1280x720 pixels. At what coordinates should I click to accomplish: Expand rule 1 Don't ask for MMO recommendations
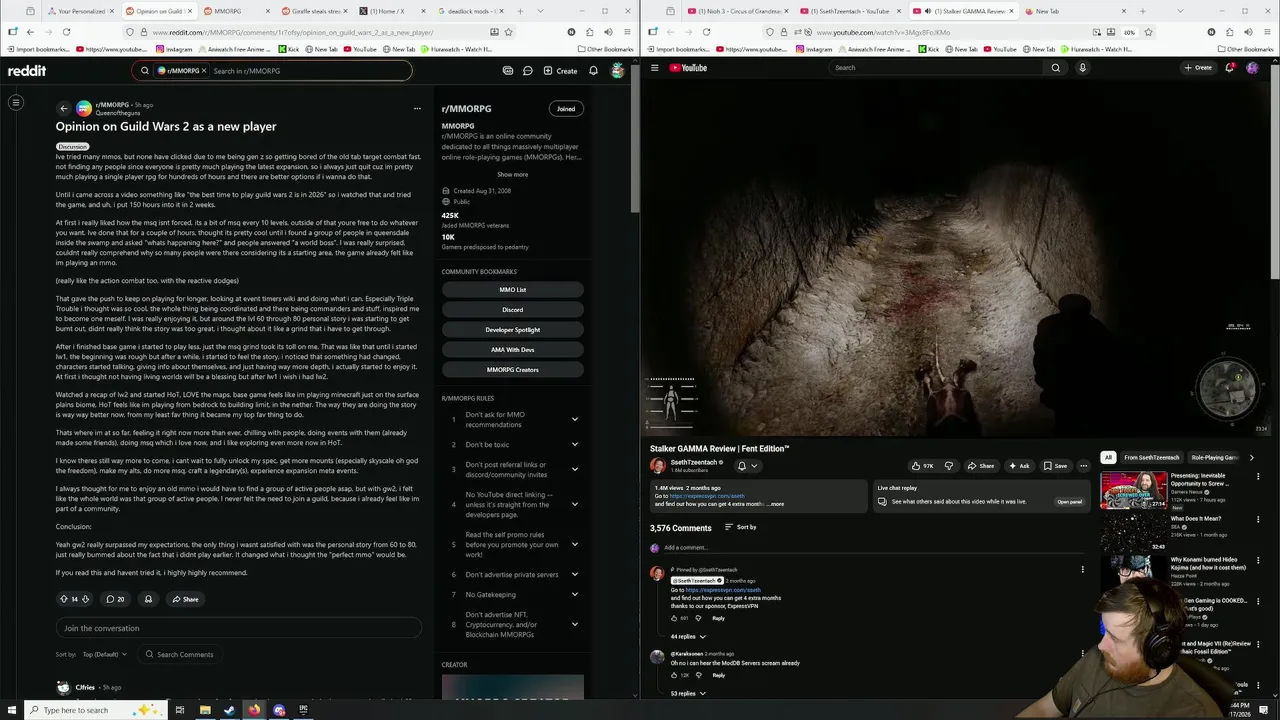pos(574,419)
